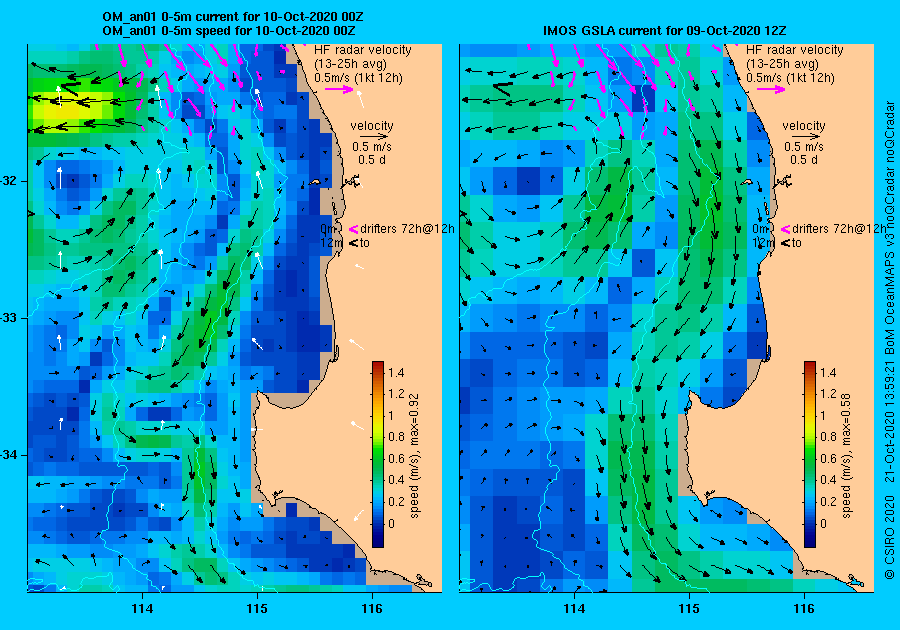This screenshot has height=630, width=900.
Task: Click the orange island on right map
Action: click(x=747, y=182)
